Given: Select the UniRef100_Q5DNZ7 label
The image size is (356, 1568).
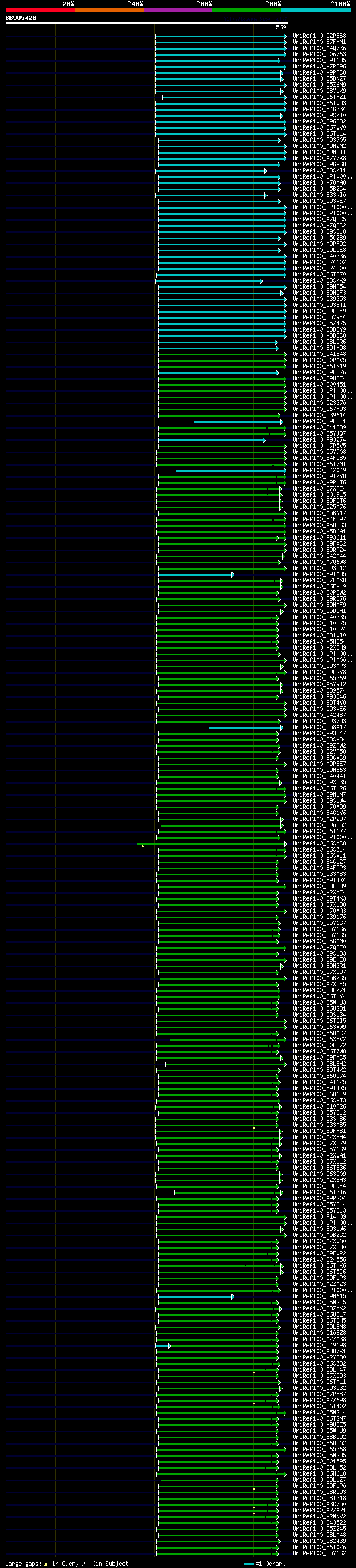Looking at the screenshot, I should (319, 78).
